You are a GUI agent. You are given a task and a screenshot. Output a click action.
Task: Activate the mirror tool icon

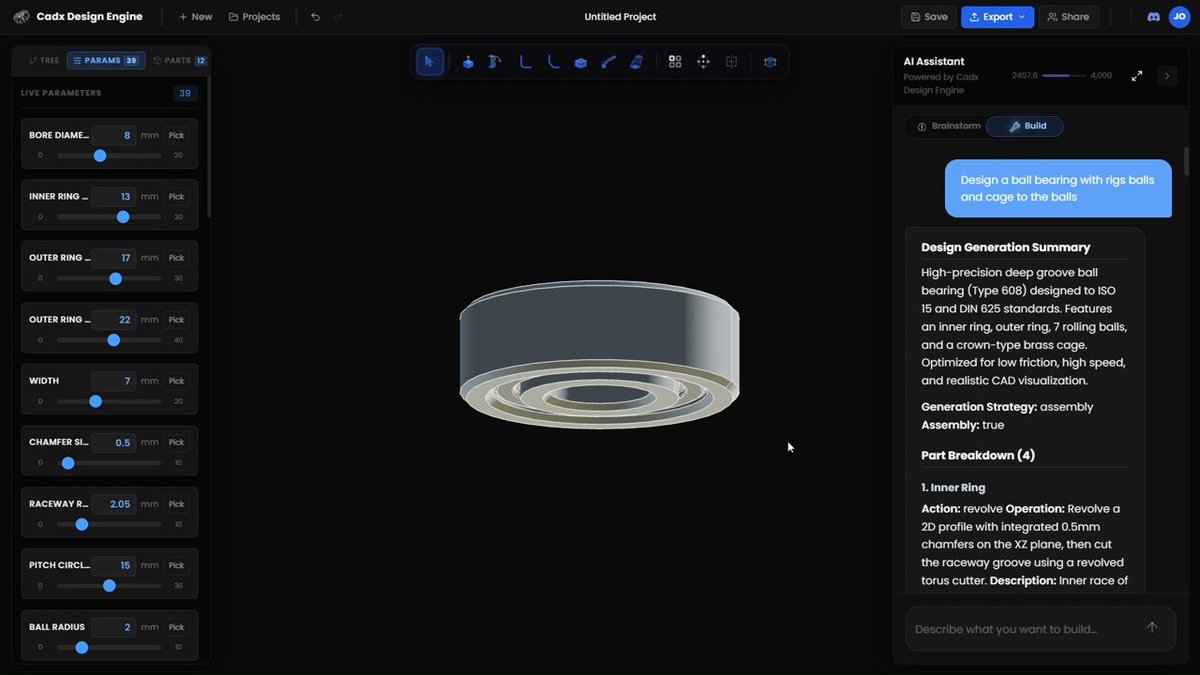coord(731,62)
